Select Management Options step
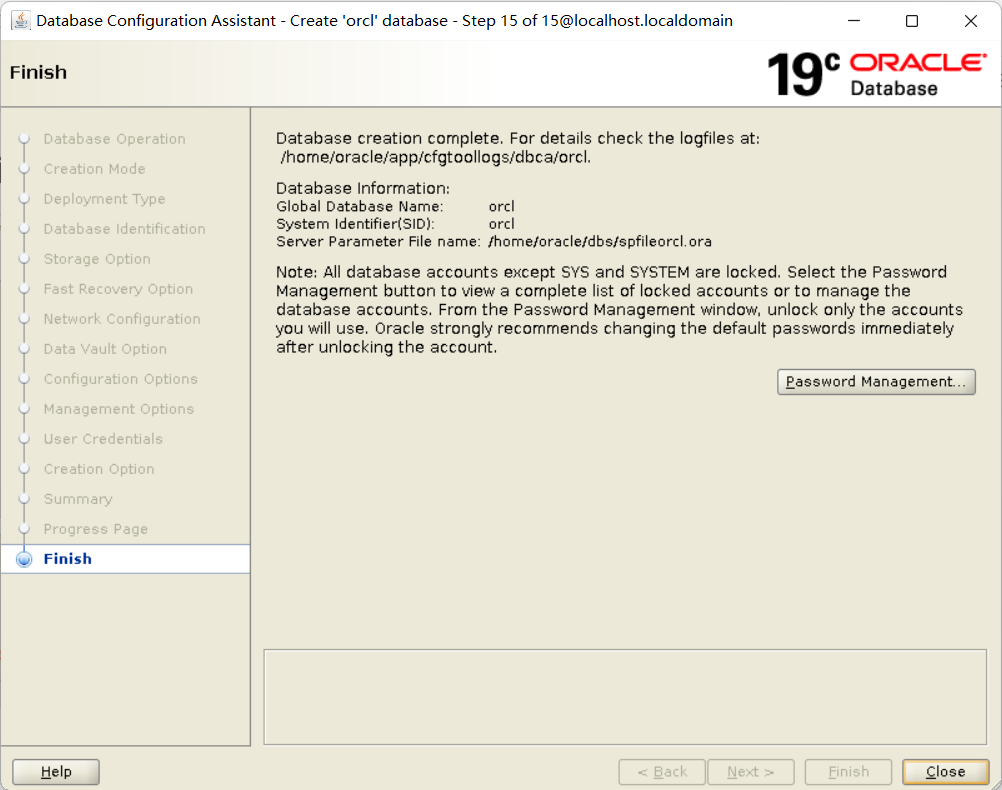Screen dimensions: 1002x790 click(x=119, y=409)
